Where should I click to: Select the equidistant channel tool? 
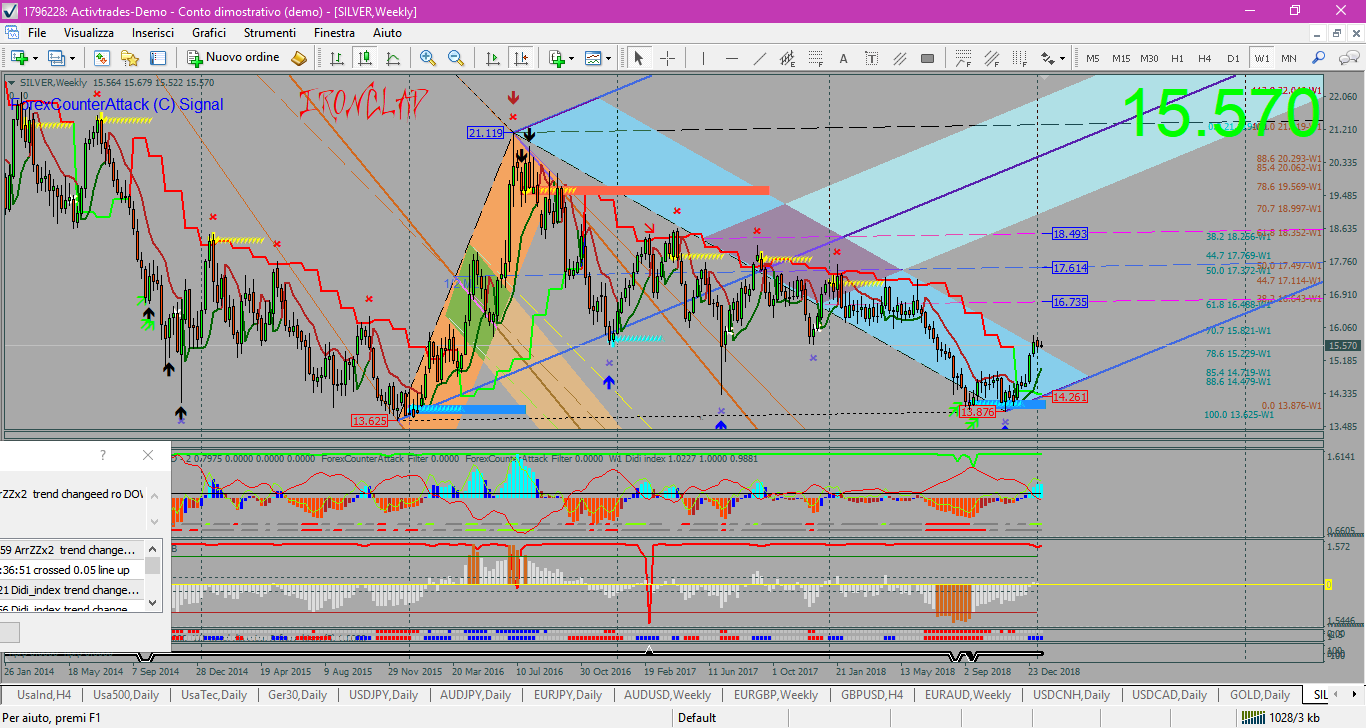click(x=788, y=58)
